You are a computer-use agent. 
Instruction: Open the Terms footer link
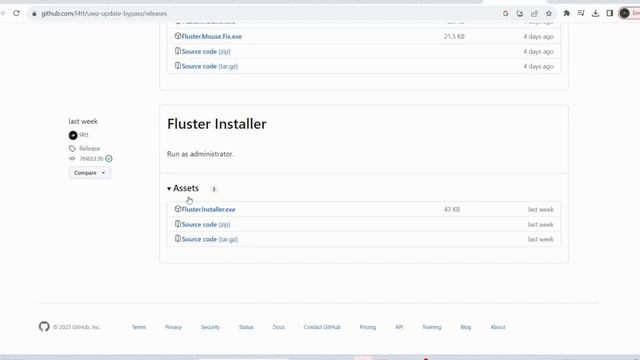[x=139, y=327]
